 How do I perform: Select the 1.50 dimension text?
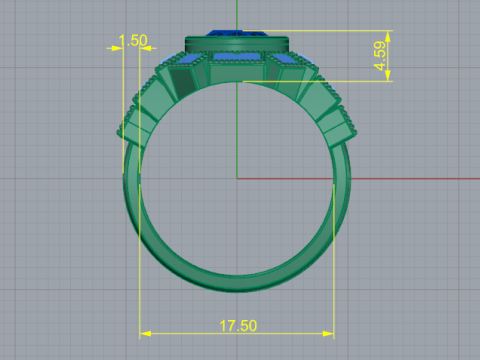pyautogui.click(x=133, y=41)
